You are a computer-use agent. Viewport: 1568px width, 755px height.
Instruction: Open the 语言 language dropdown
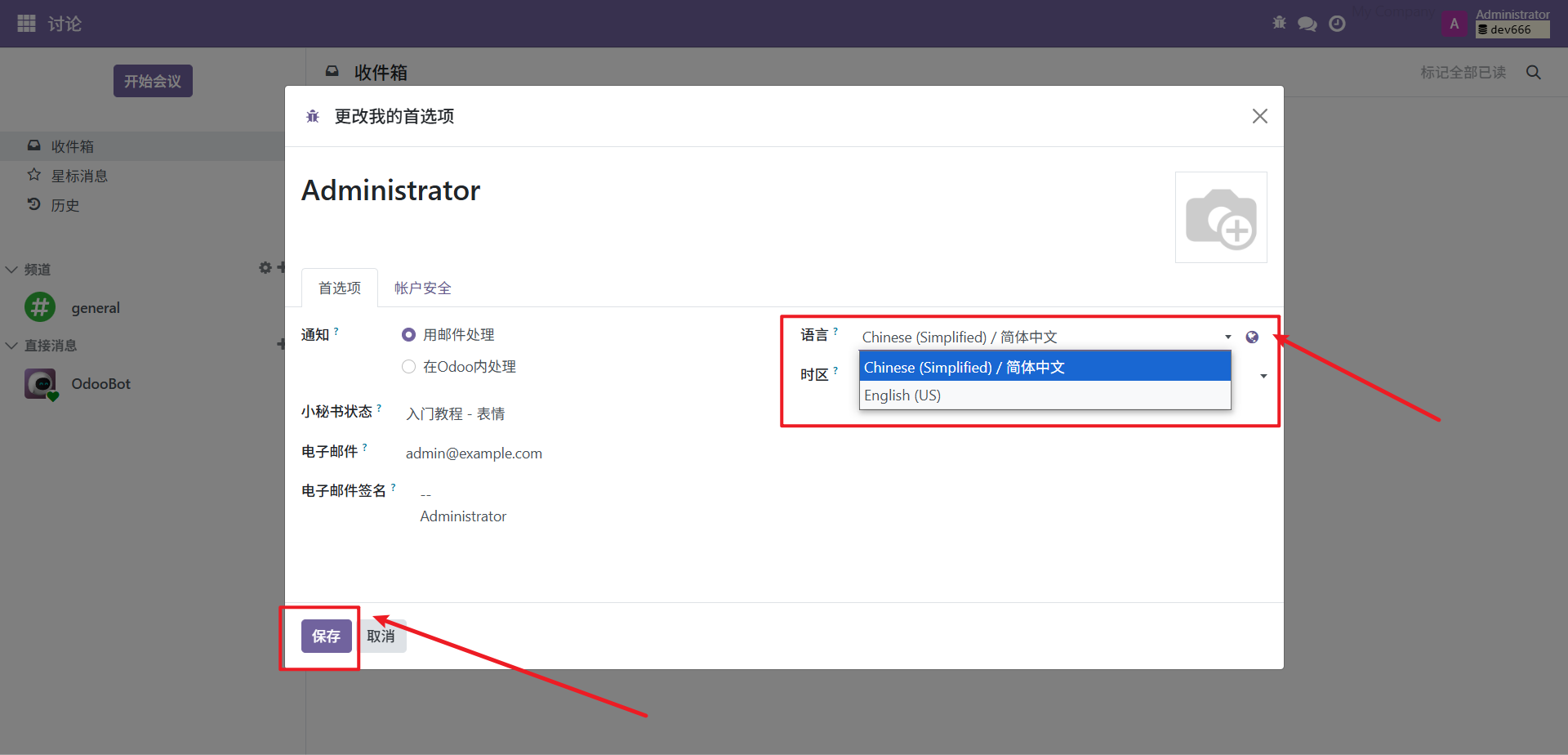1227,337
